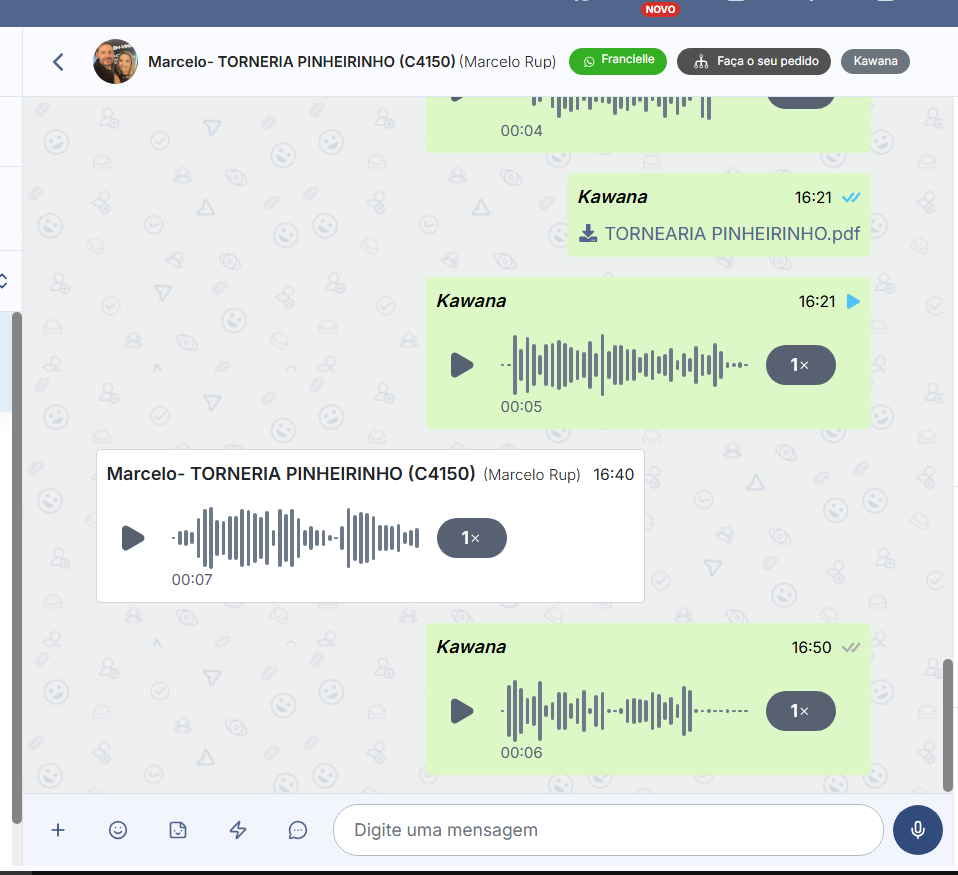Image resolution: width=958 pixels, height=875 pixels.
Task: Change playback speed on the 00:05 audio
Action: point(800,365)
